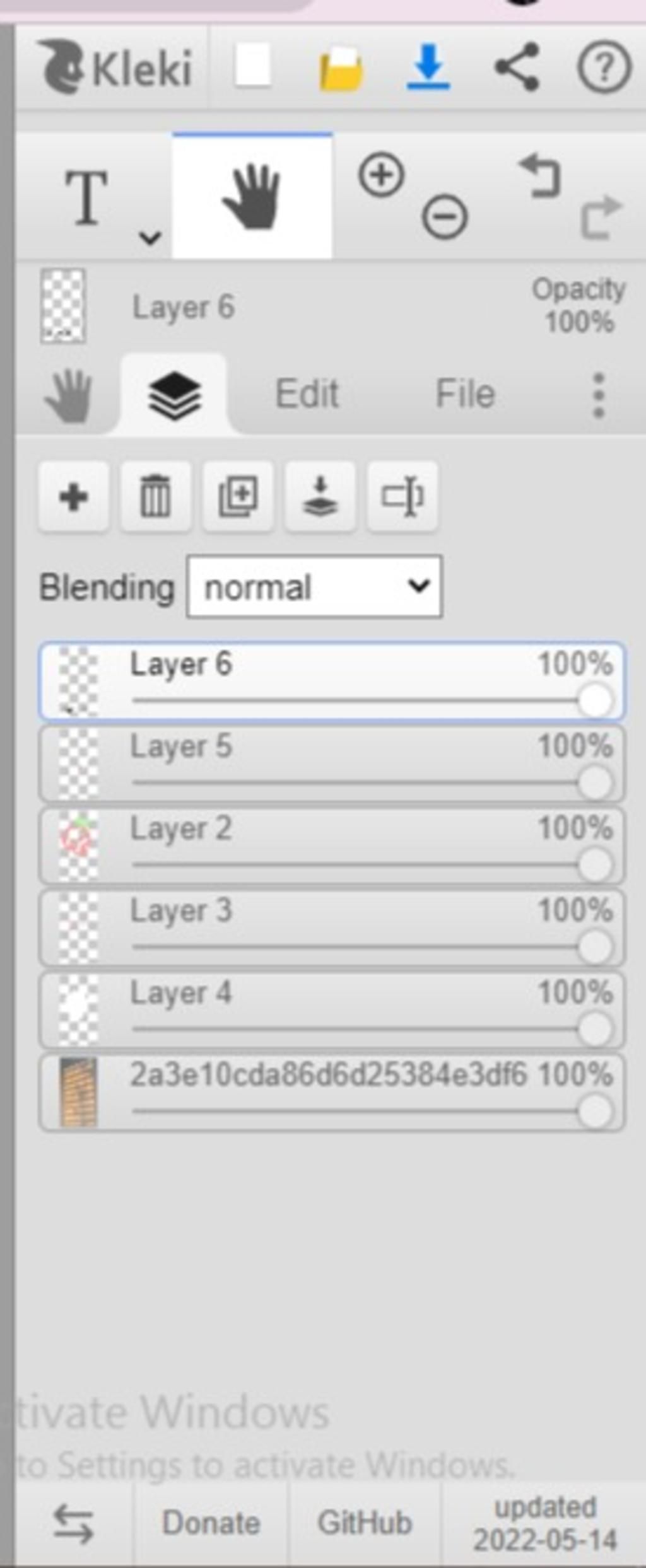Open the help question mark icon
Screen dimensions: 646x1568
604,66
